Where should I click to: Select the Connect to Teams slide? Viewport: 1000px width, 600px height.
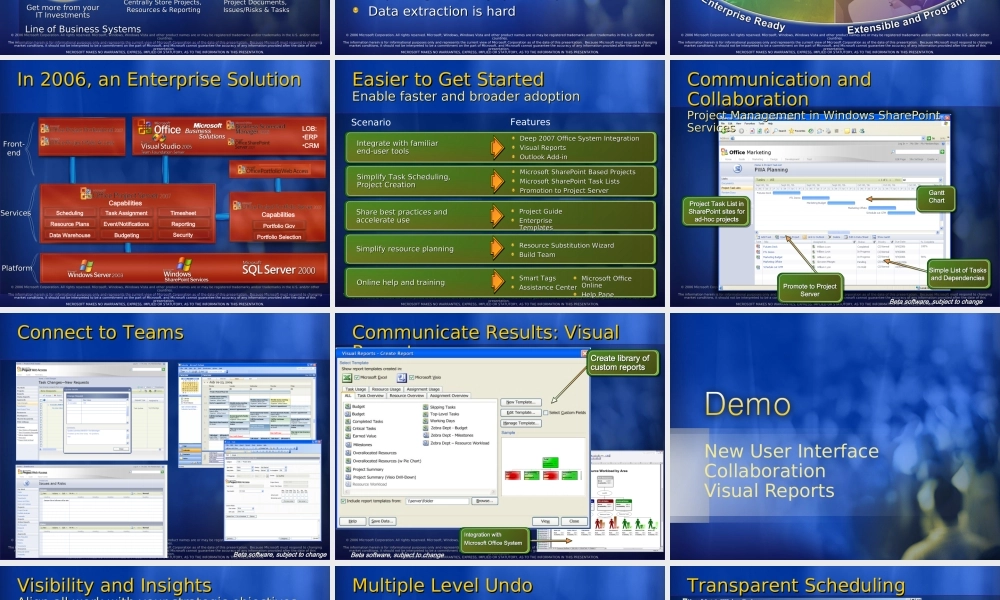coord(165,435)
